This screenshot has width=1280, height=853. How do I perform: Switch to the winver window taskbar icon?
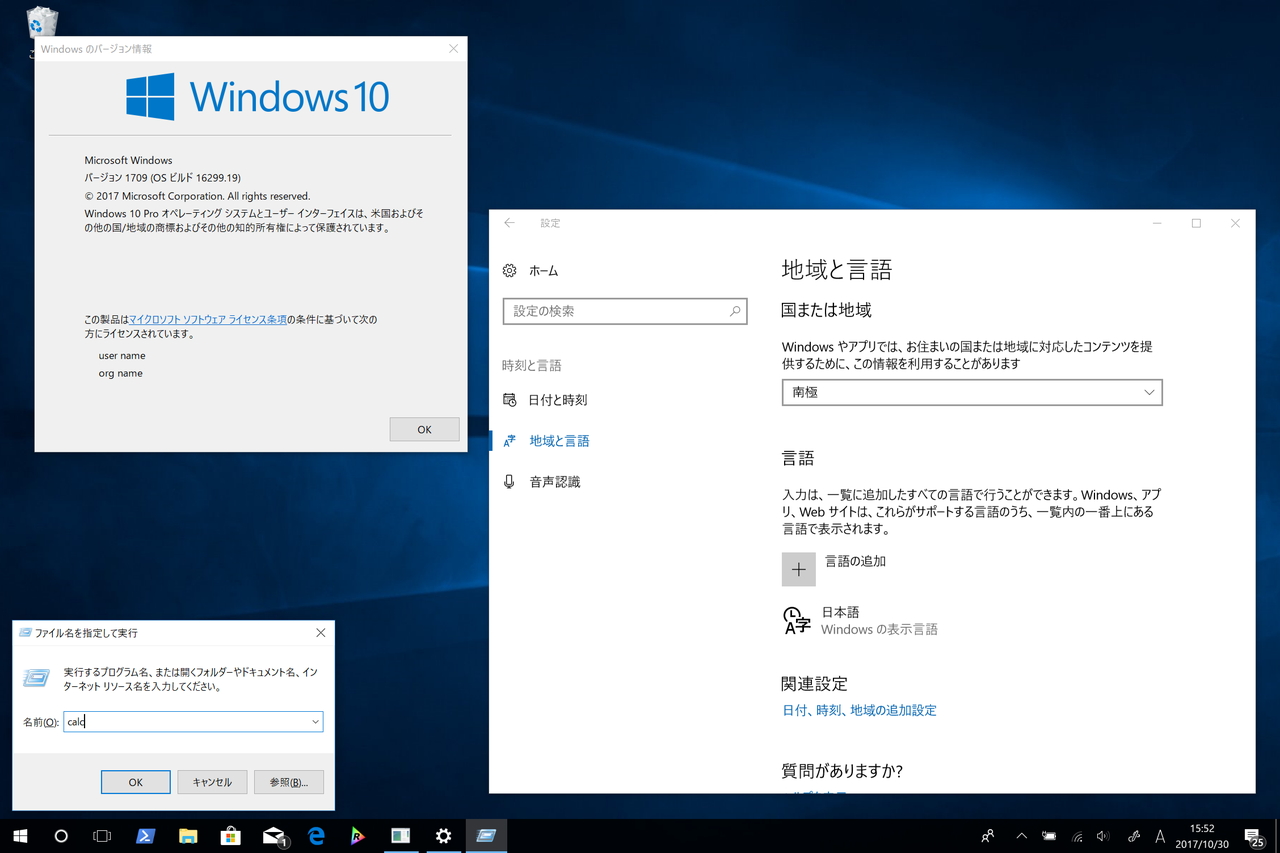pyautogui.click(x=401, y=836)
